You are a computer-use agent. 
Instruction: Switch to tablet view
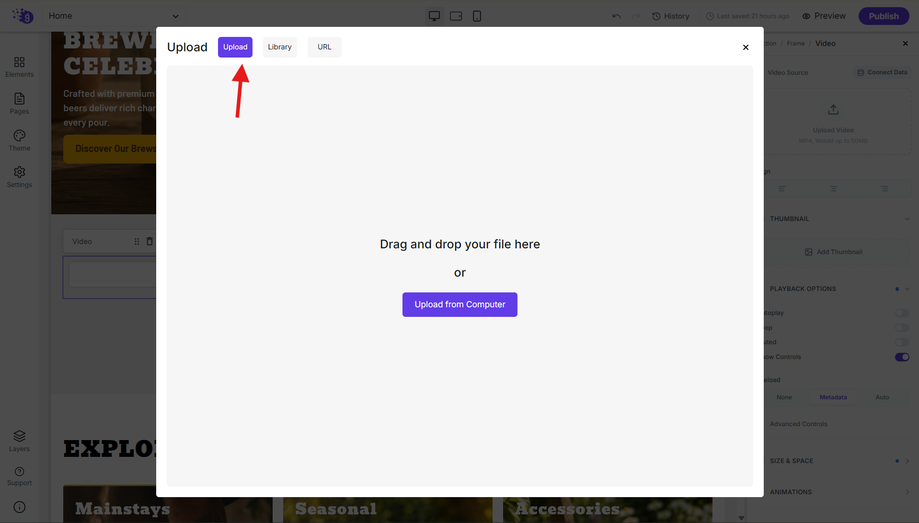(456, 16)
